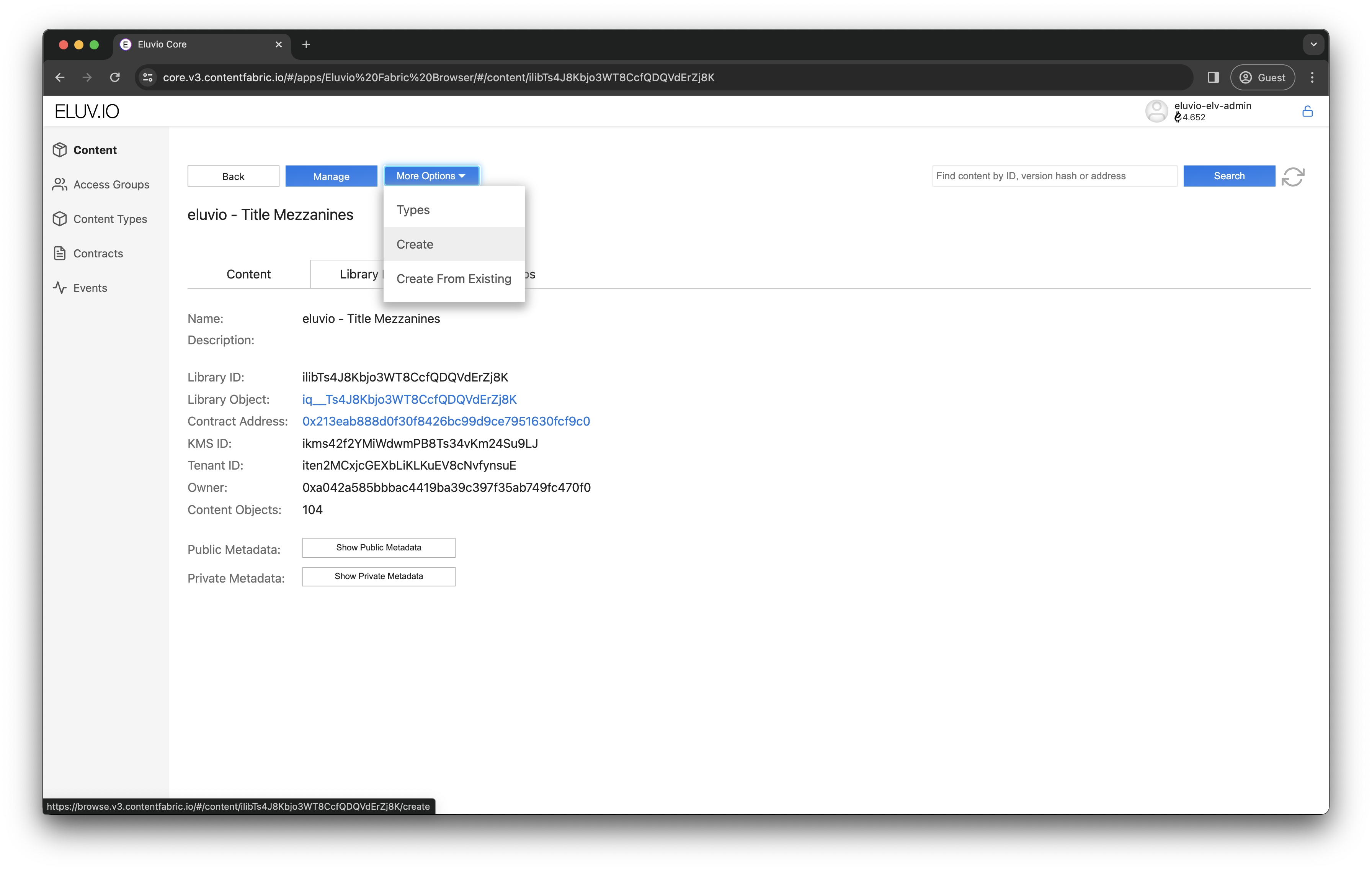View site information icon in address bar
Image resolution: width=1372 pixels, height=871 pixels.
click(147, 77)
